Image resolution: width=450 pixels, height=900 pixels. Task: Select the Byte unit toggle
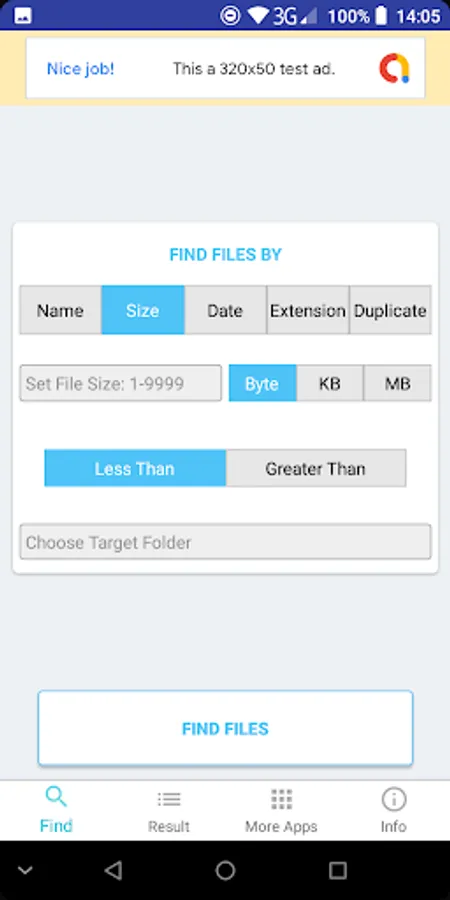point(262,383)
